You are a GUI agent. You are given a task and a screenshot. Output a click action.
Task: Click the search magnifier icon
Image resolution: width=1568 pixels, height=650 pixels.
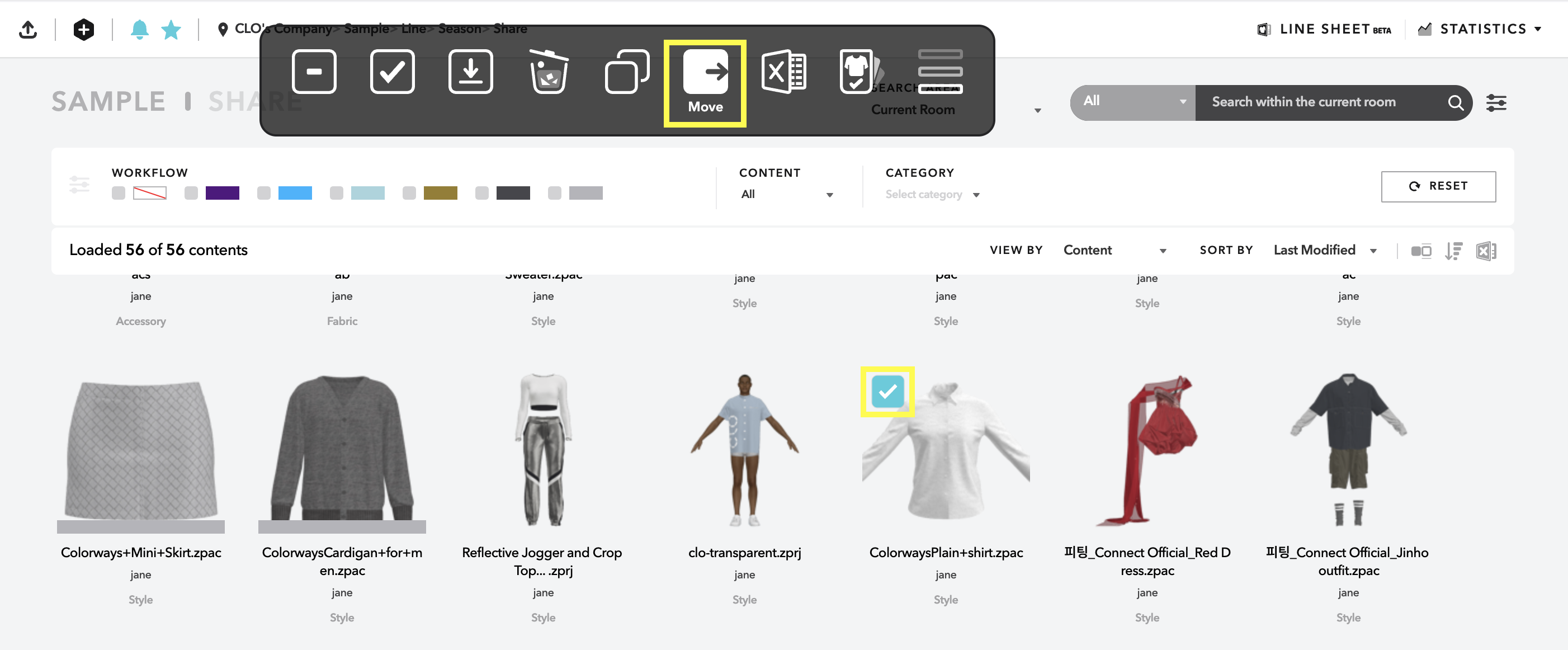tap(1456, 103)
